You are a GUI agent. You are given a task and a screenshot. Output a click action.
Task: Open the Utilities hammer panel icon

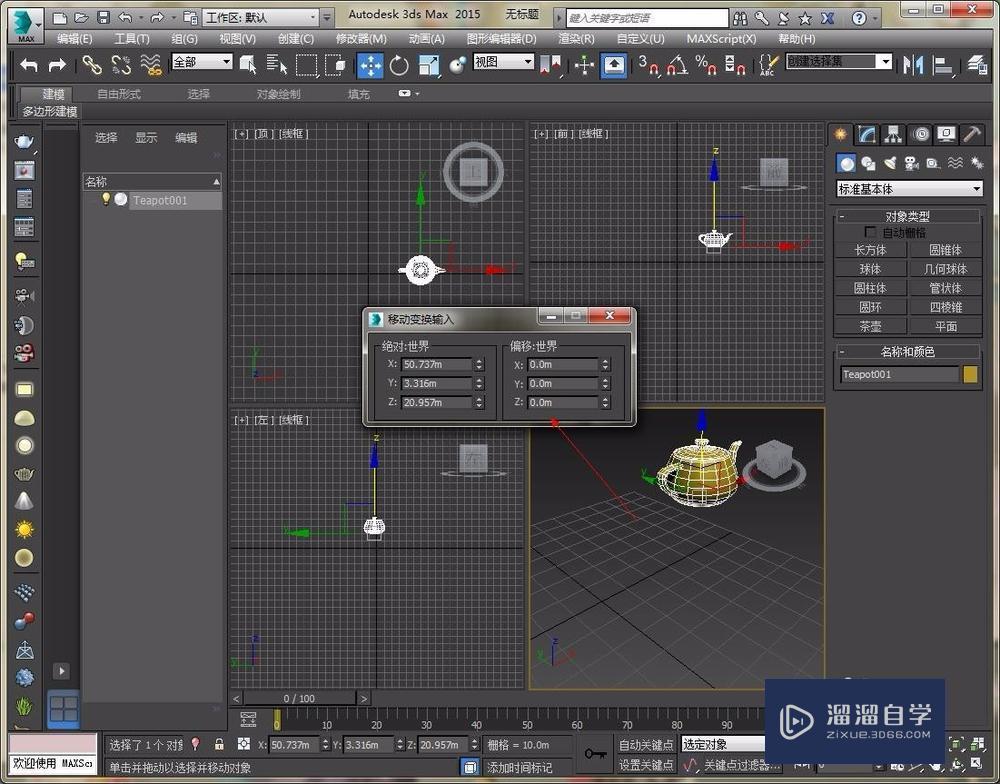tap(971, 134)
